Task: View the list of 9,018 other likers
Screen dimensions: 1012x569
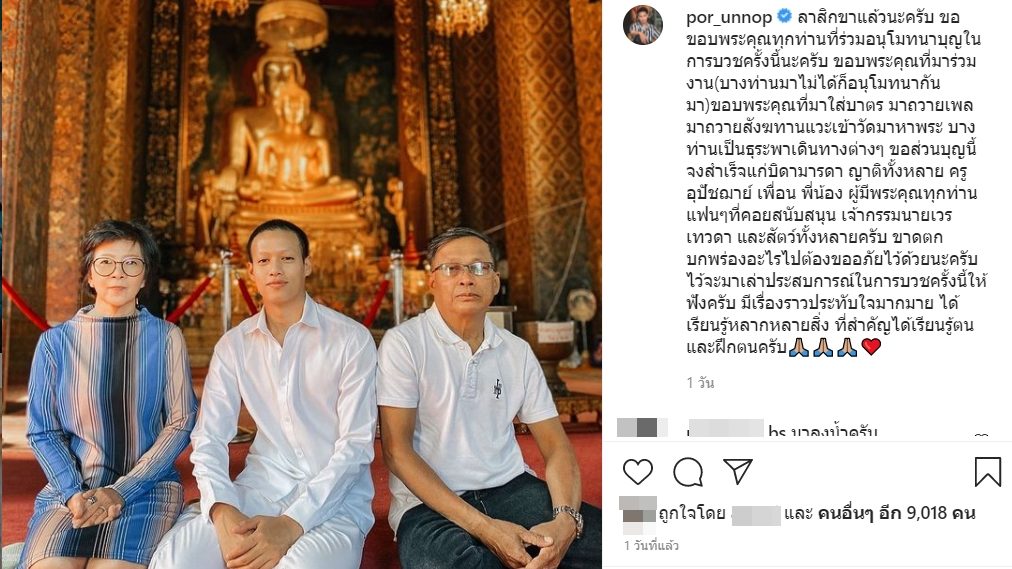Action: click(x=896, y=514)
